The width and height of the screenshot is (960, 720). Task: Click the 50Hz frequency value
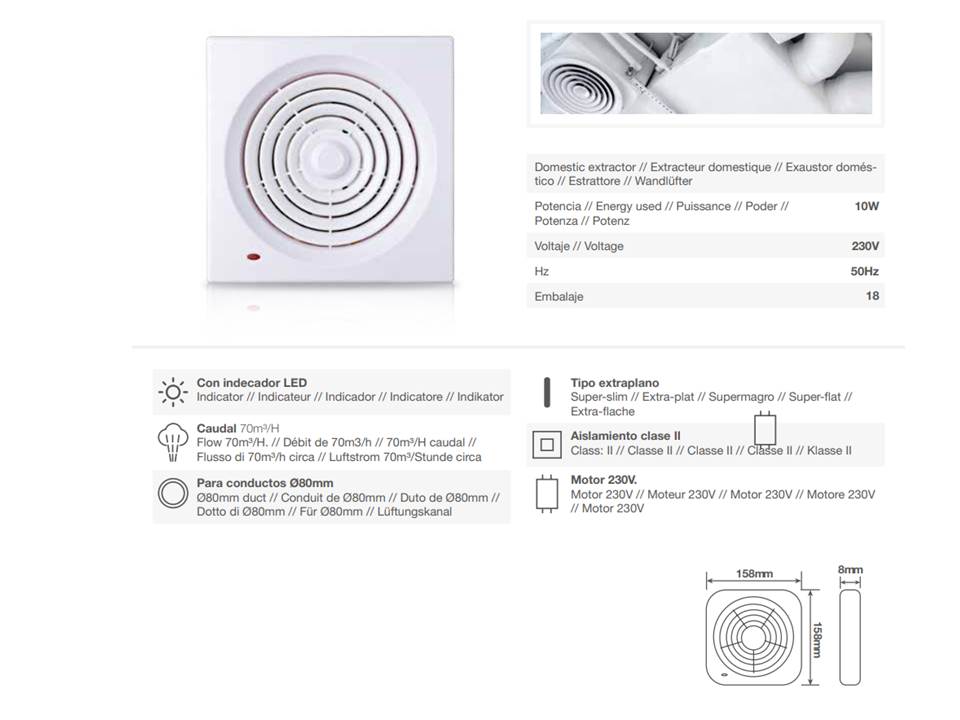864,271
